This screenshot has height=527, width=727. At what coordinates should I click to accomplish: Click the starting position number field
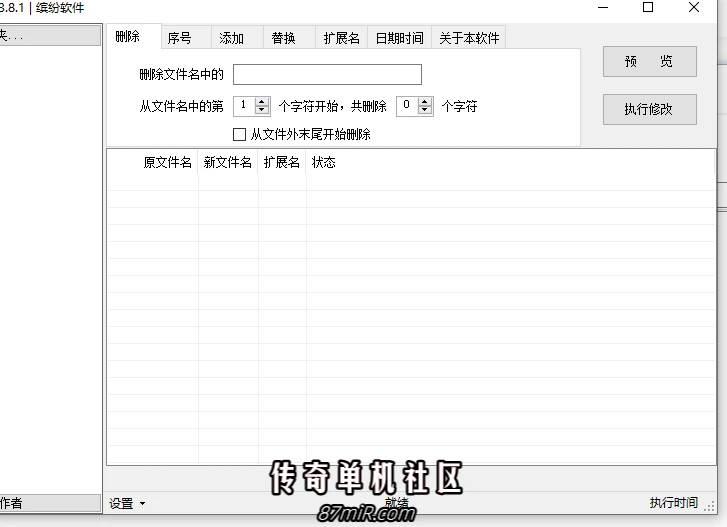coord(244,106)
